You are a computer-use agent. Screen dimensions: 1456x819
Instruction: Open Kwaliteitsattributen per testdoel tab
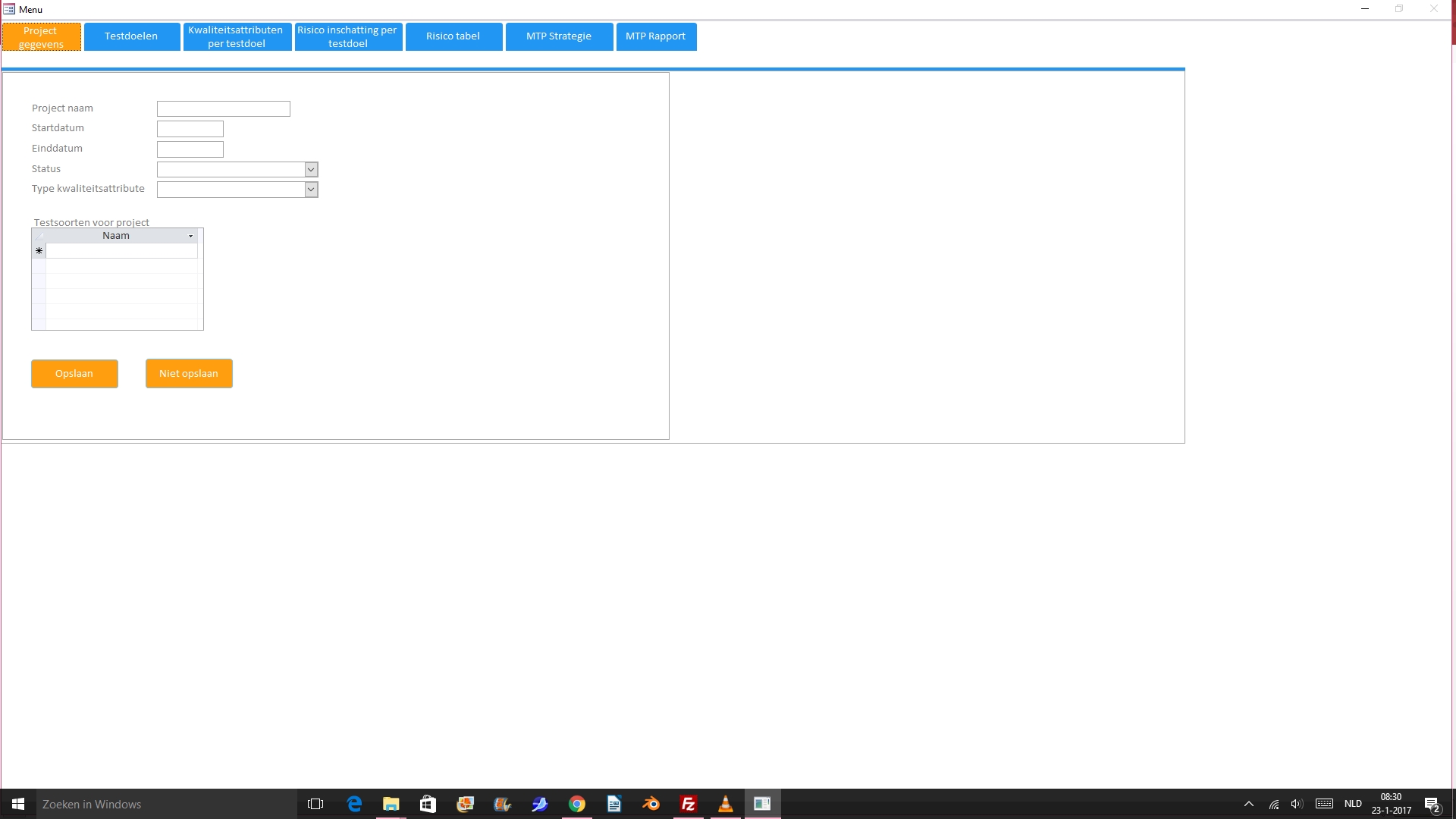point(237,36)
